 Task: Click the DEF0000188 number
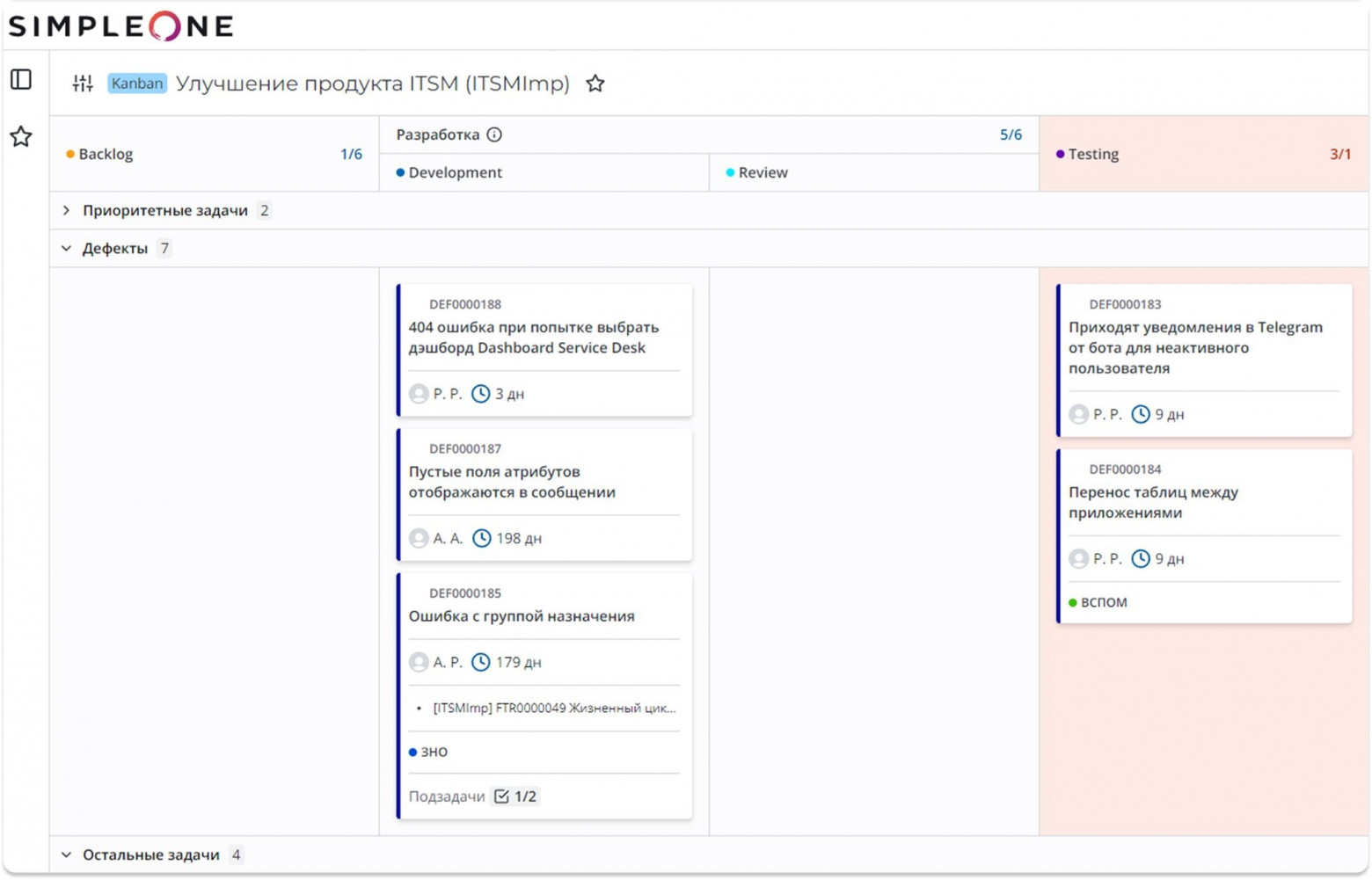tap(465, 304)
